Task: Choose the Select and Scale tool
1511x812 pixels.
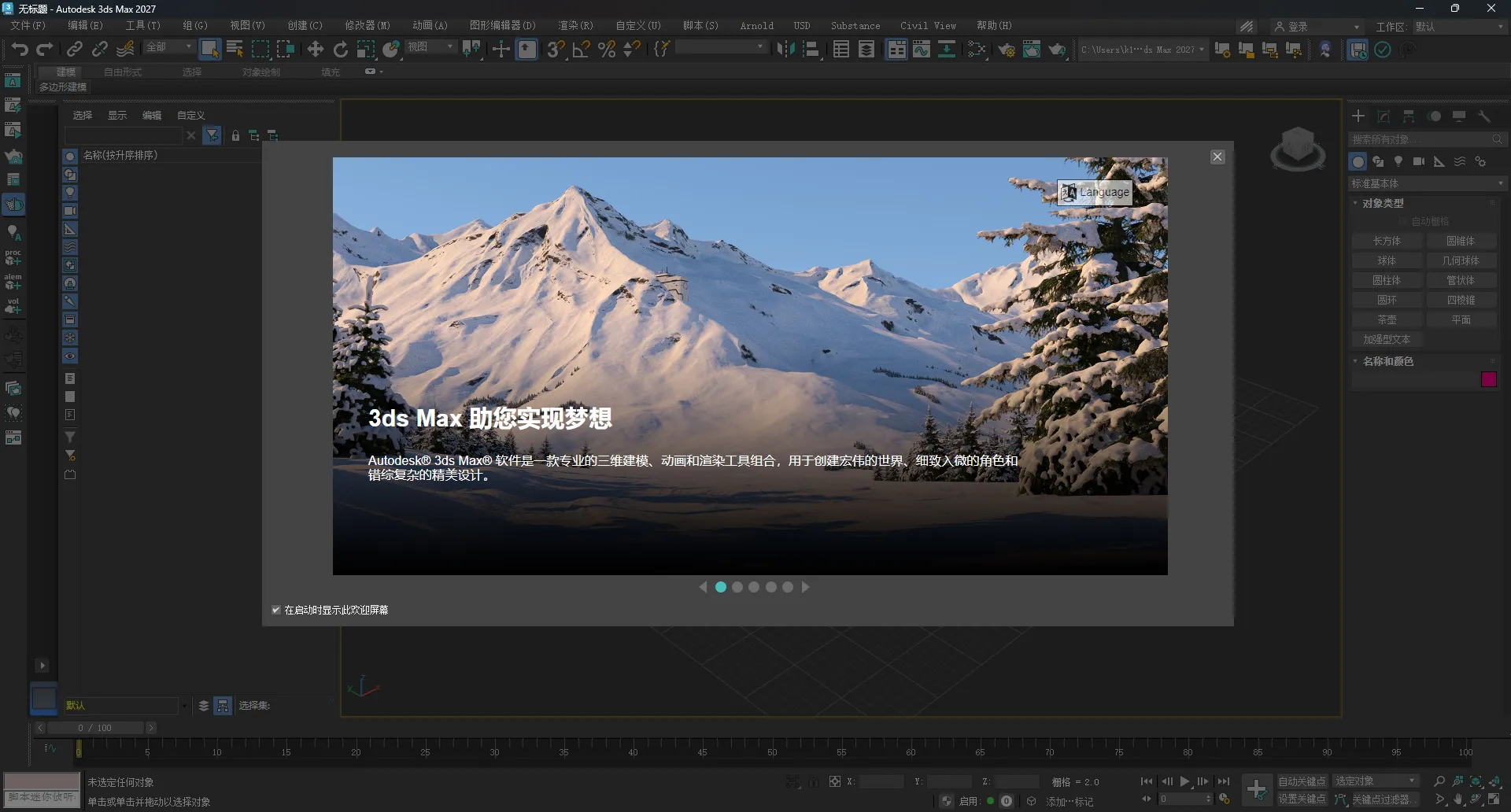Action: coord(366,50)
